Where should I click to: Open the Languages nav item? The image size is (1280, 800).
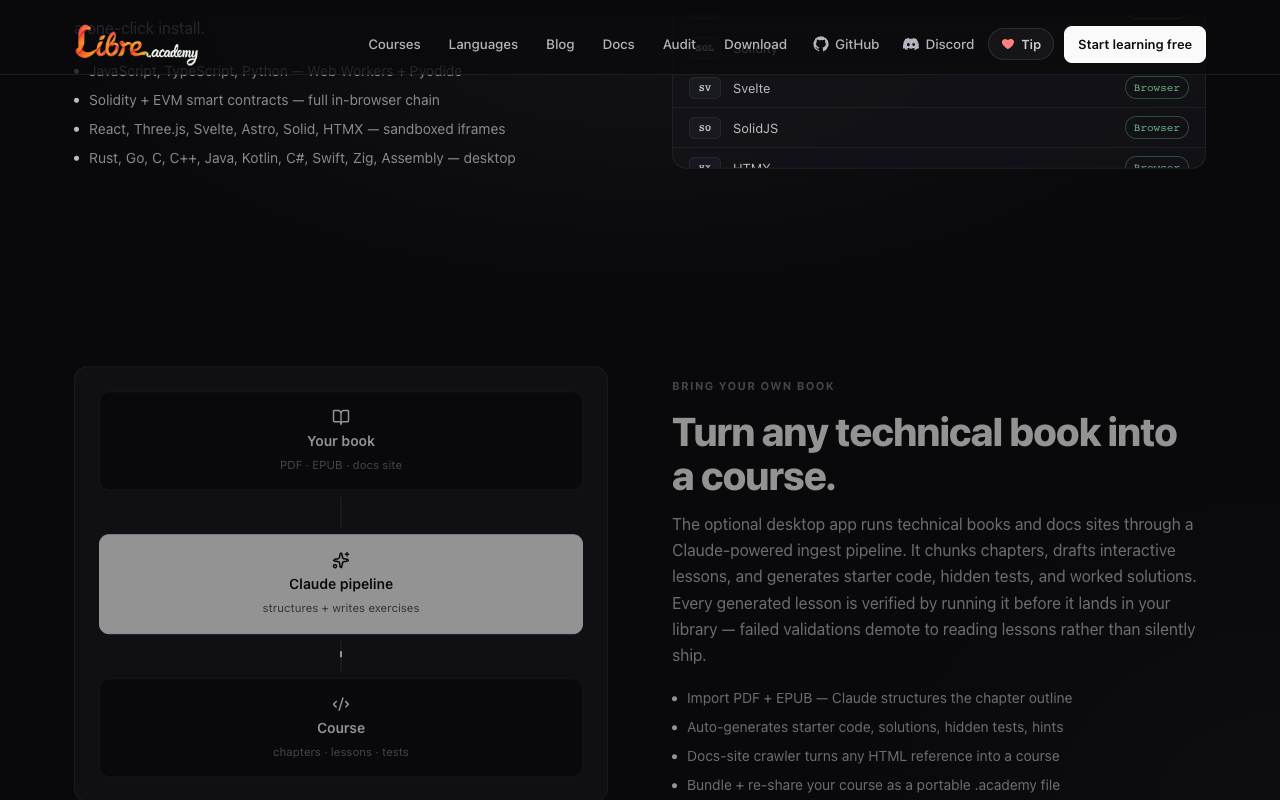[483, 44]
